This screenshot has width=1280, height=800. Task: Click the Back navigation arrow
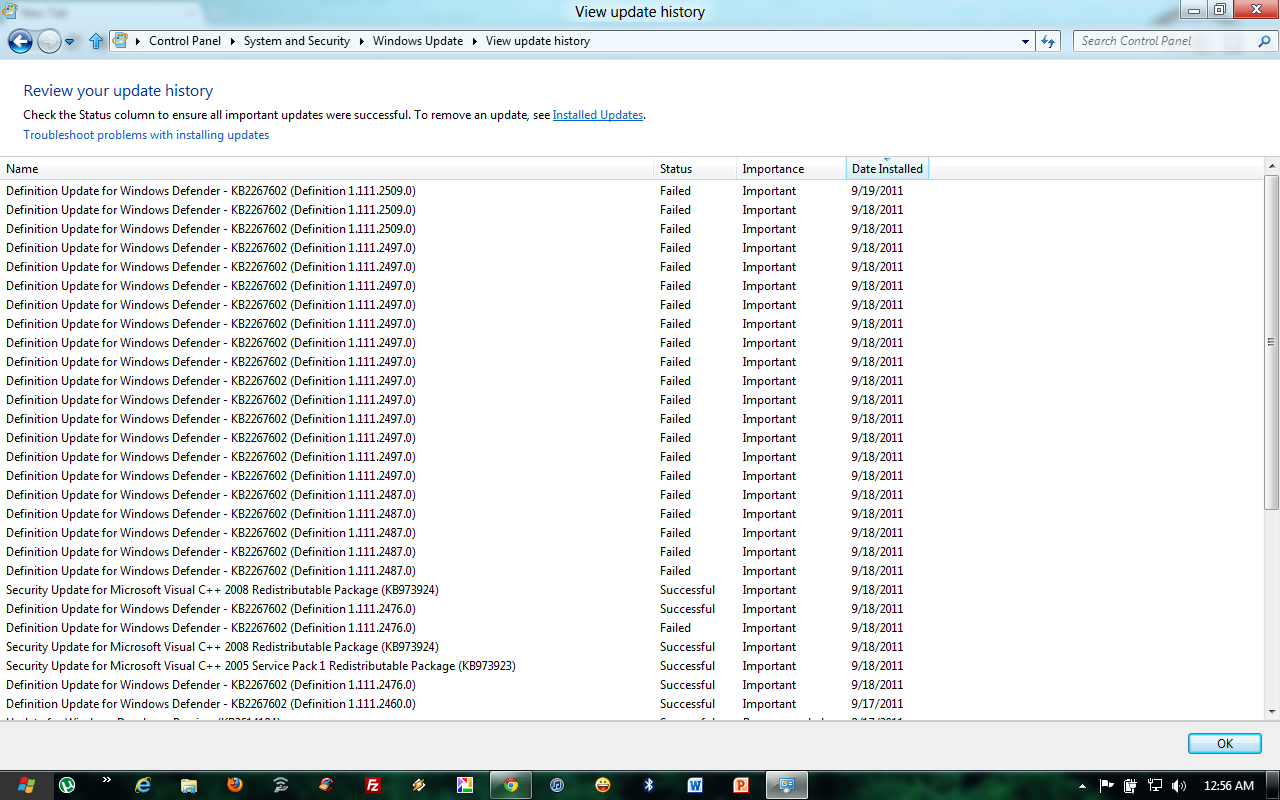tap(18, 41)
